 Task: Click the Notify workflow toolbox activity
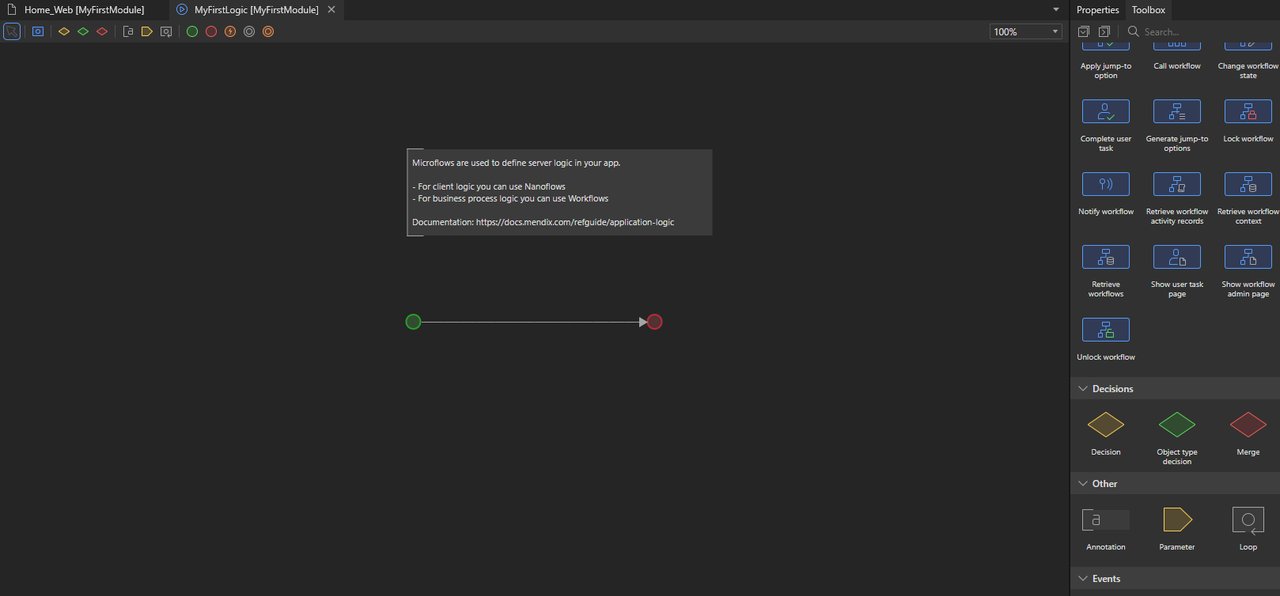click(1106, 184)
